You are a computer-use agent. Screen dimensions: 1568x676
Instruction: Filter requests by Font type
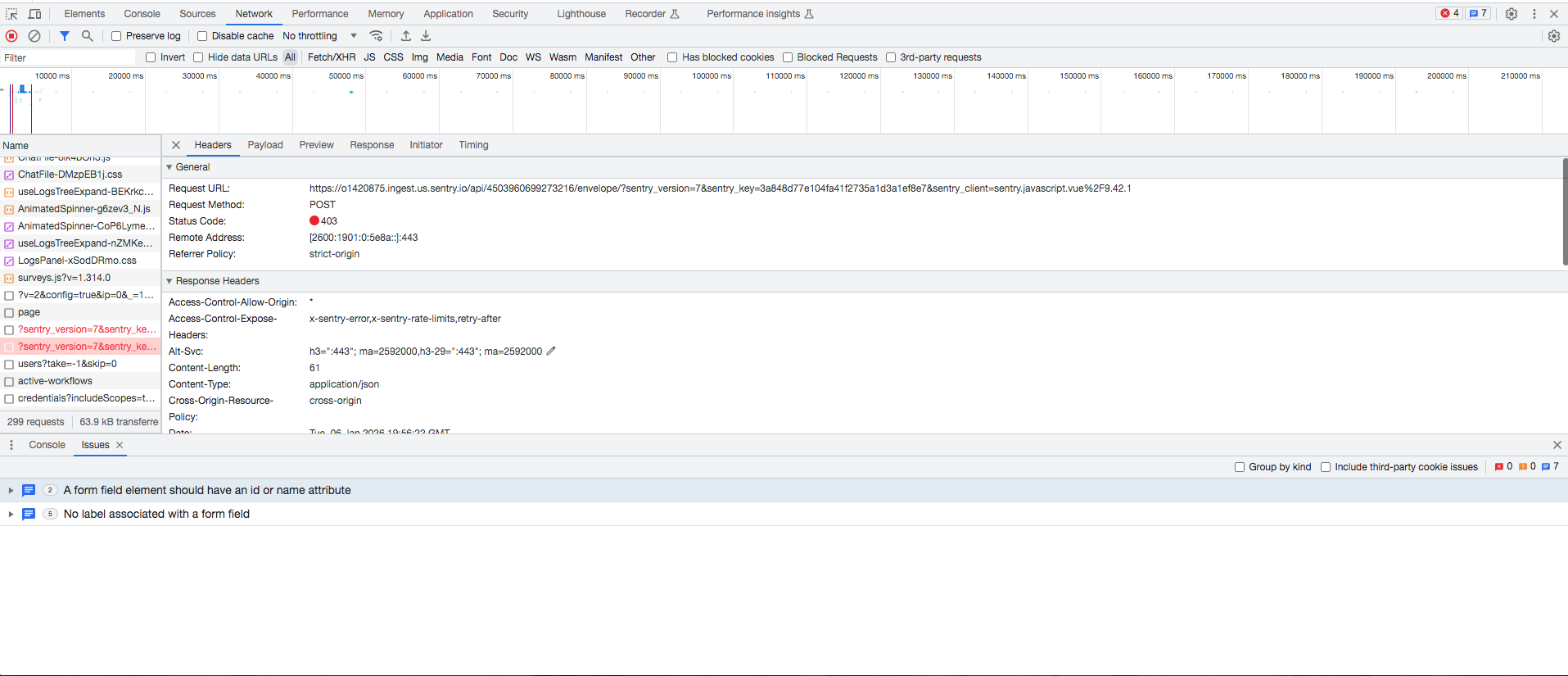pos(481,57)
